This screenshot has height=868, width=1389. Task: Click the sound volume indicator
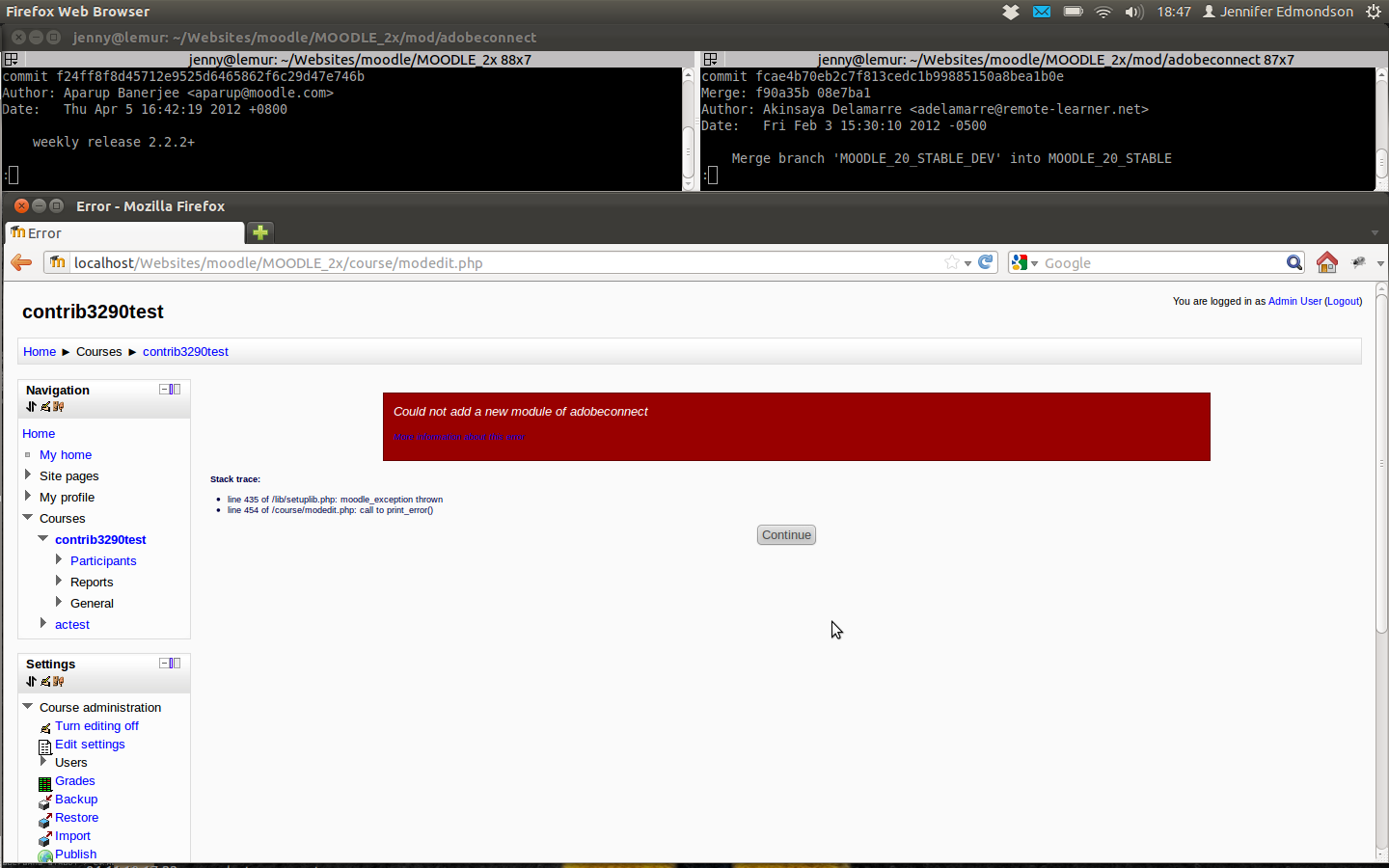click(x=1134, y=12)
